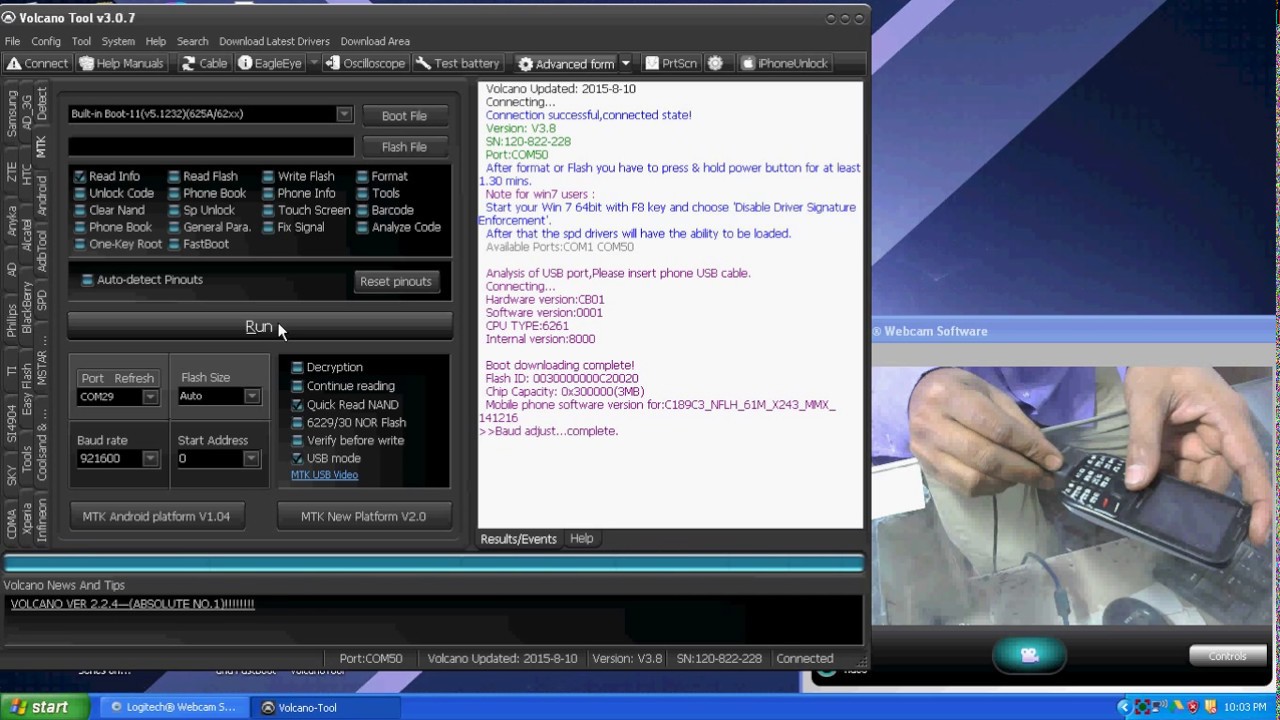Click the Reset pinouts button
The image size is (1280, 720).
pos(396,282)
